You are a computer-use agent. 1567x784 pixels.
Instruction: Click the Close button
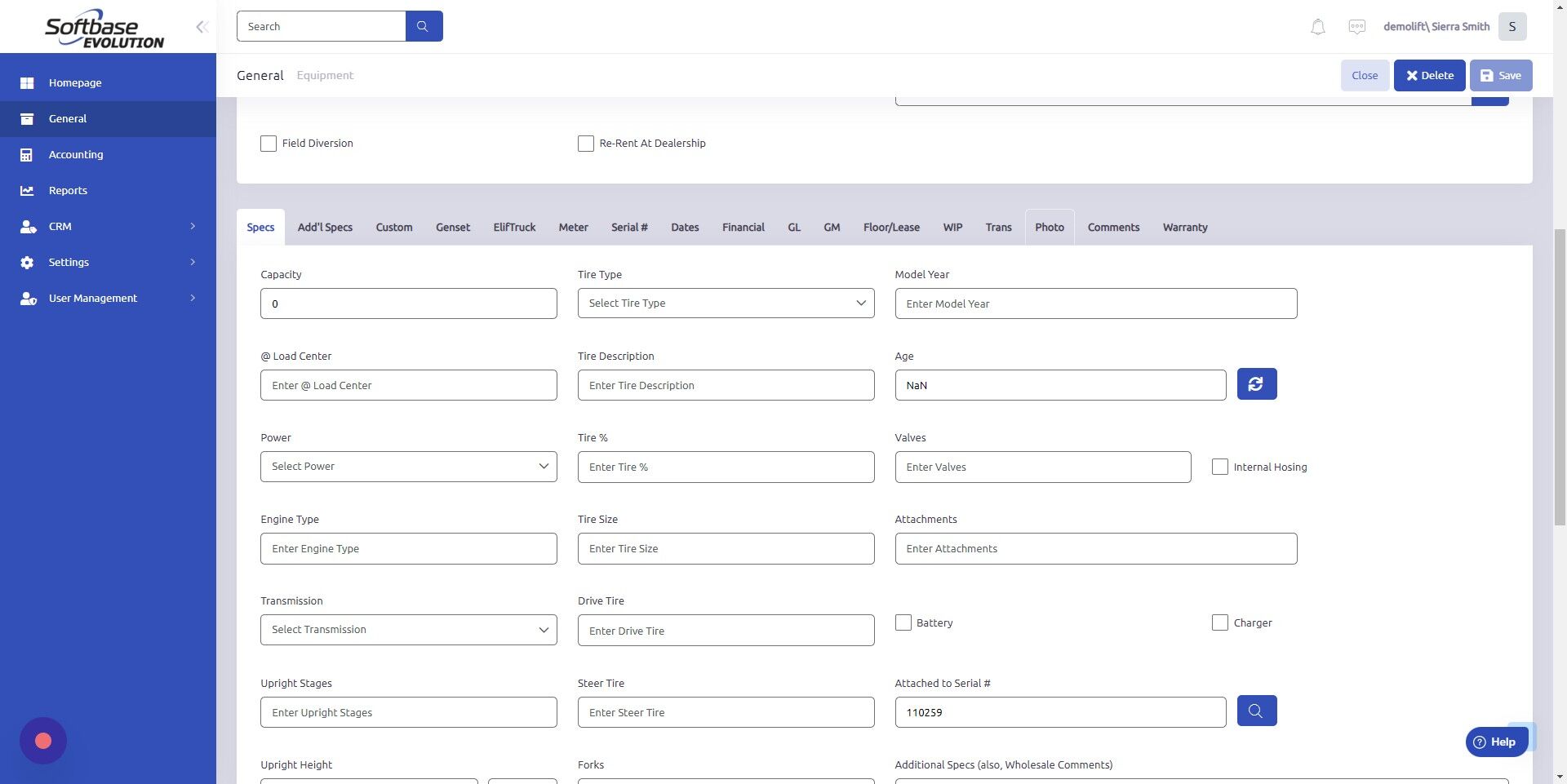click(x=1364, y=75)
